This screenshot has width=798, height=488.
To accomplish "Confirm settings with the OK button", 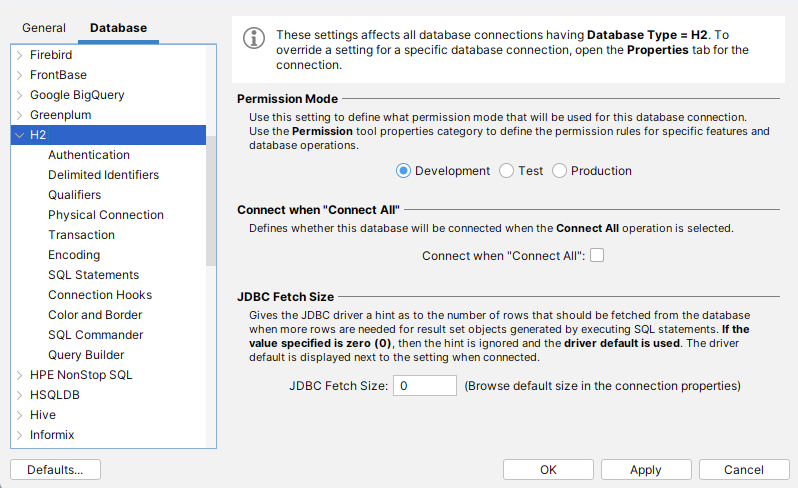I will 548,470.
